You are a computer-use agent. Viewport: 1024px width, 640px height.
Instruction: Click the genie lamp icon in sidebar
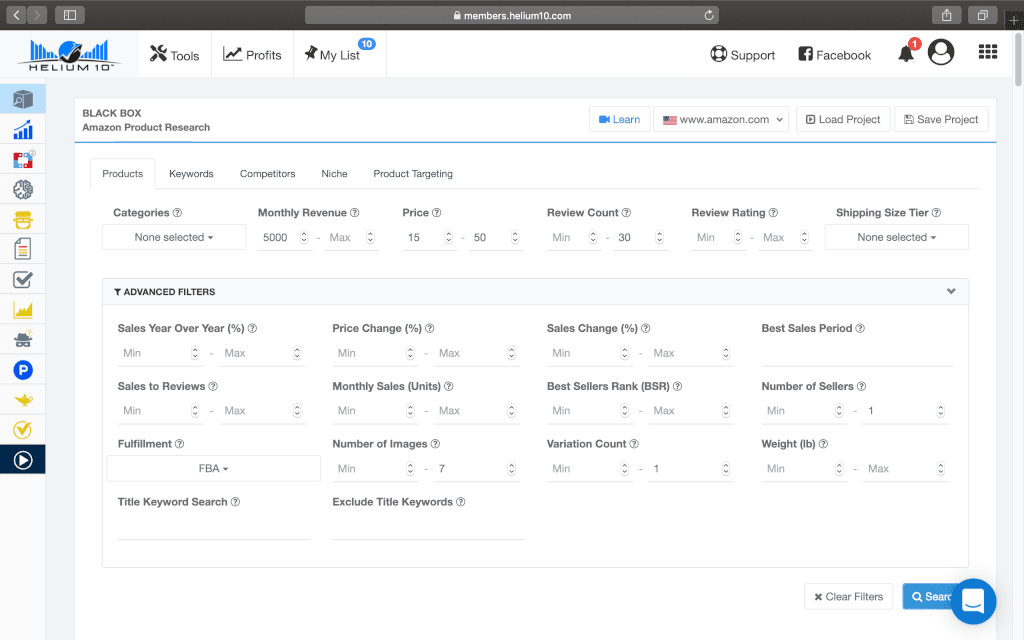click(23, 400)
